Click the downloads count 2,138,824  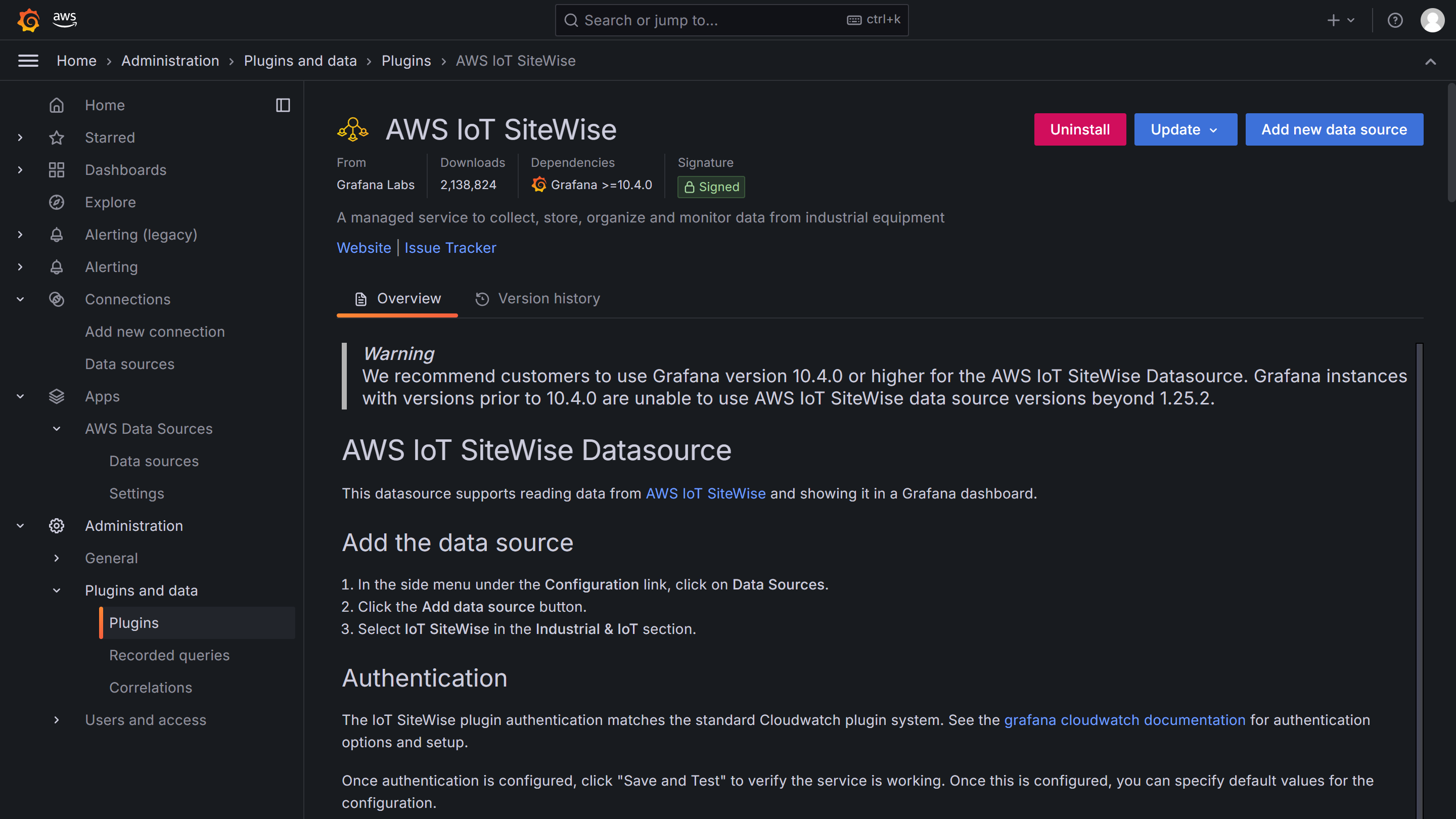coord(468,185)
